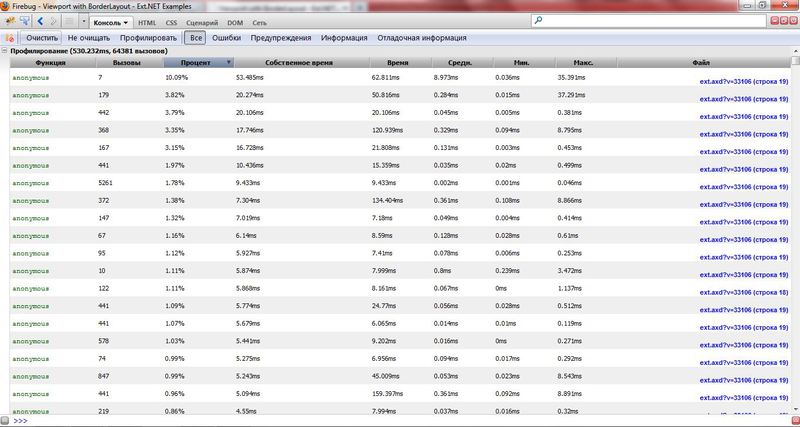The height and width of the screenshot is (427, 800).
Task: Switch to the HTML tab
Action: pos(147,23)
